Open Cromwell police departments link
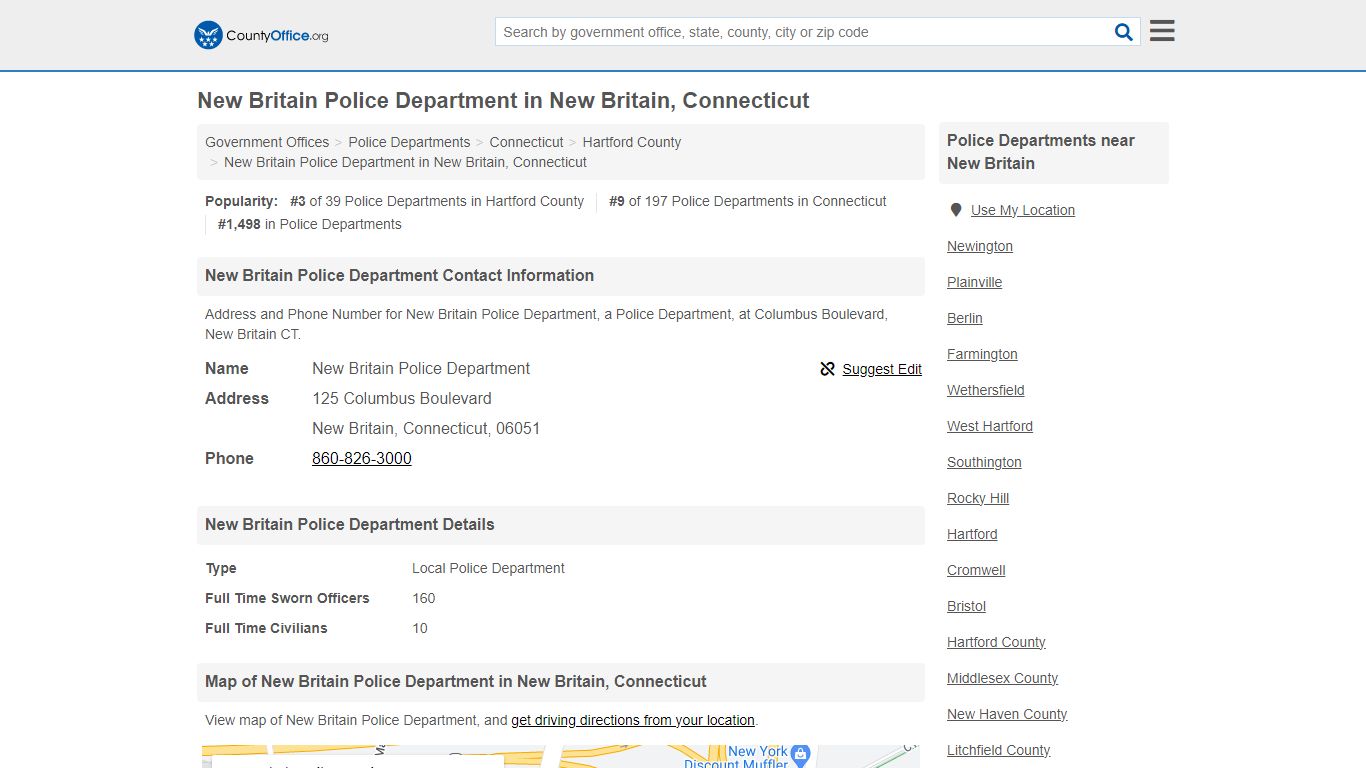 (976, 570)
